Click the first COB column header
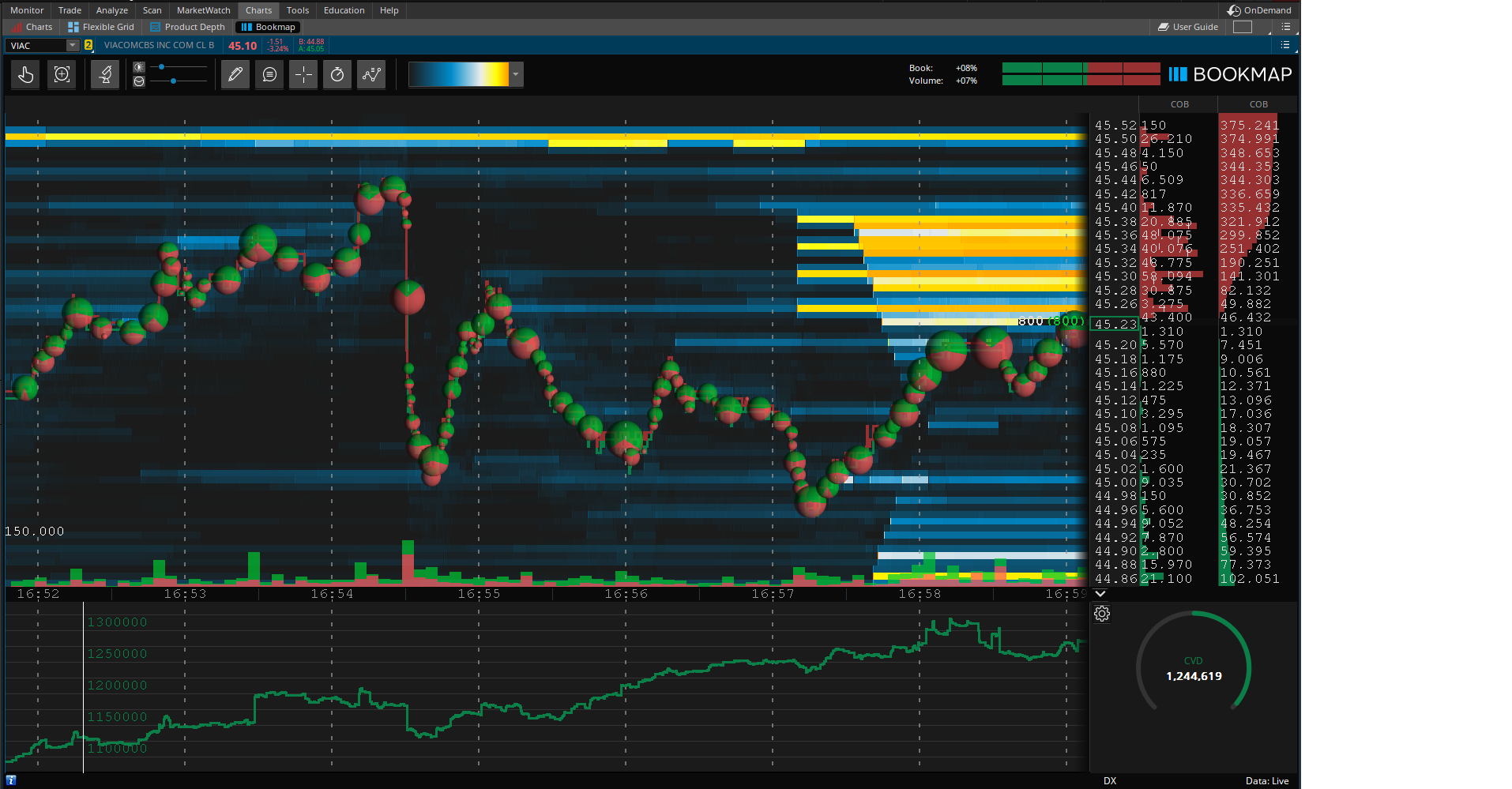 point(1179,104)
